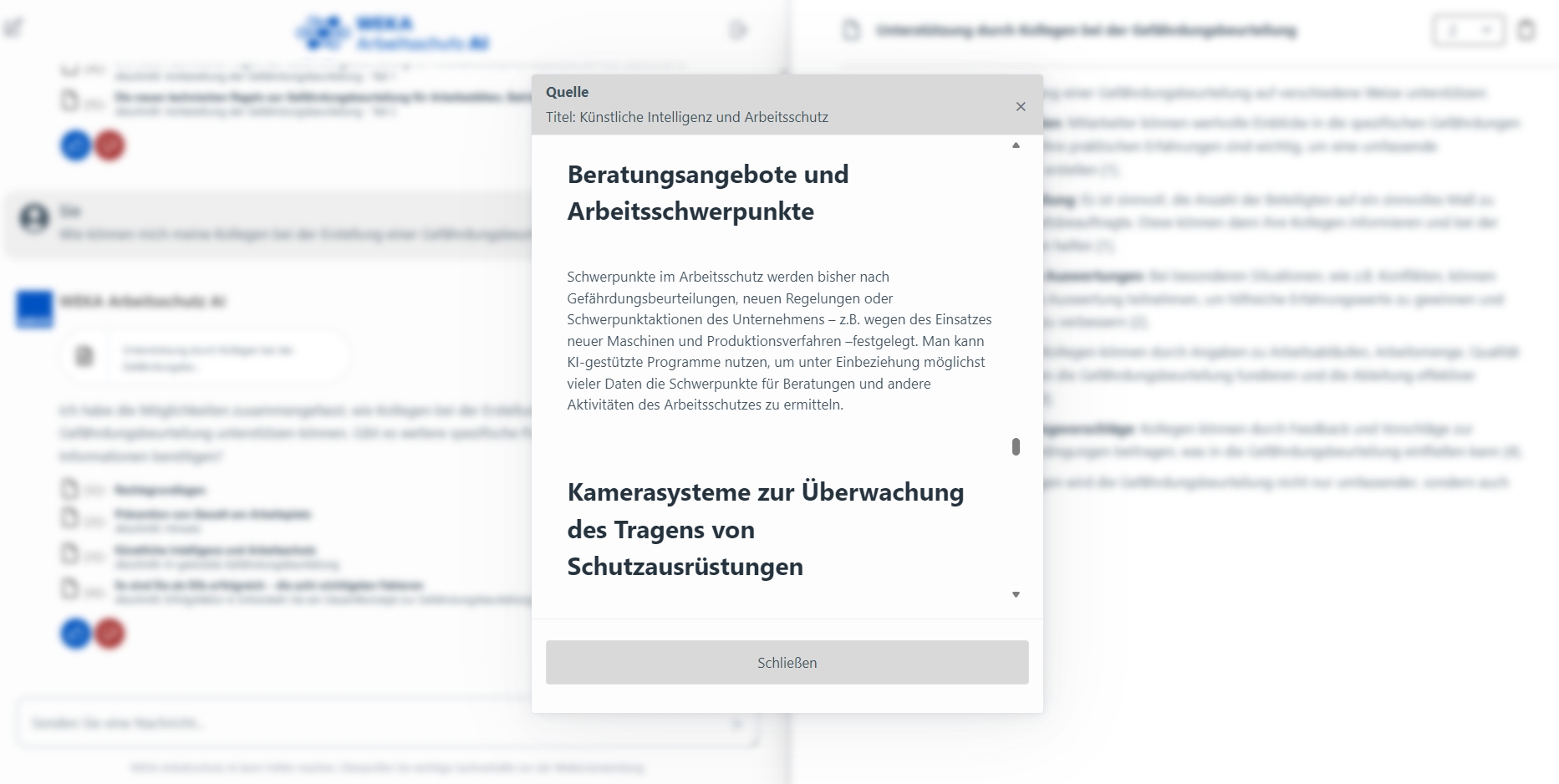Click the scrollbar thumb in the source dialog
Screen dimensions: 1559x784
pyautogui.click(x=1016, y=447)
